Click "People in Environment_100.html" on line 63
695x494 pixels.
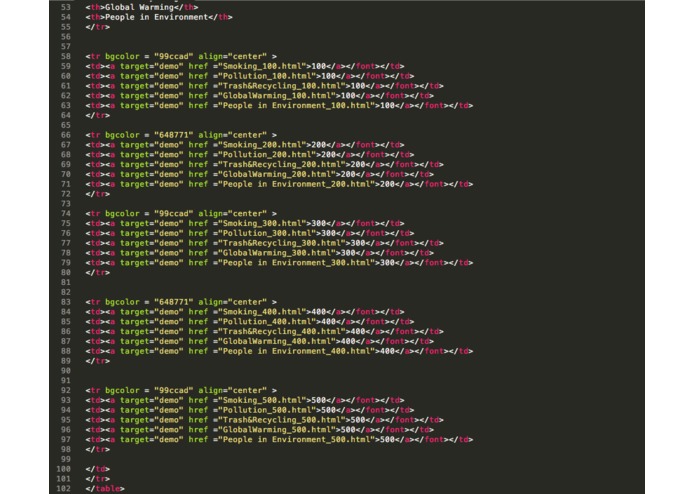(x=296, y=105)
